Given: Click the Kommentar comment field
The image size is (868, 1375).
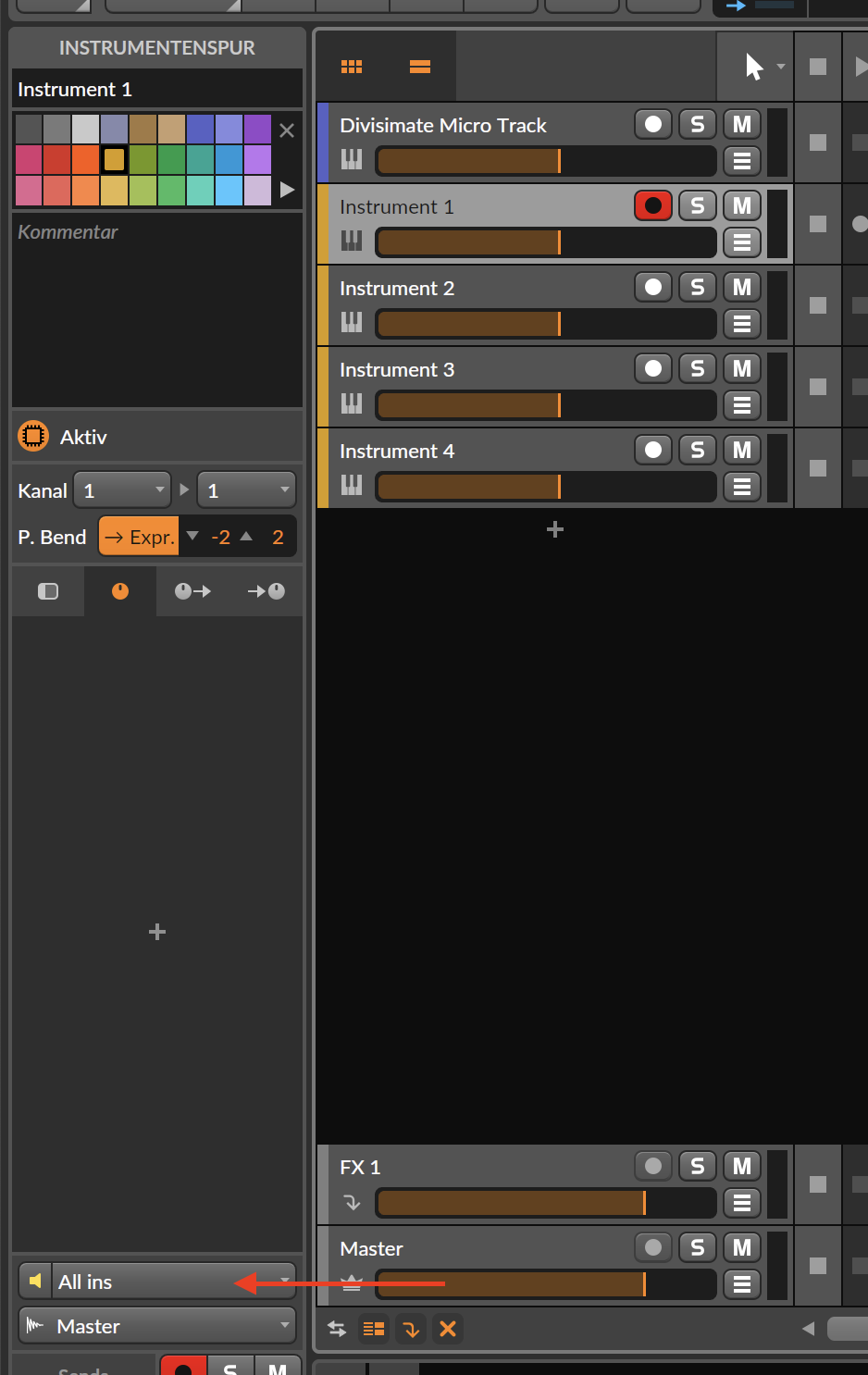Looking at the screenshot, I should 157,305.
